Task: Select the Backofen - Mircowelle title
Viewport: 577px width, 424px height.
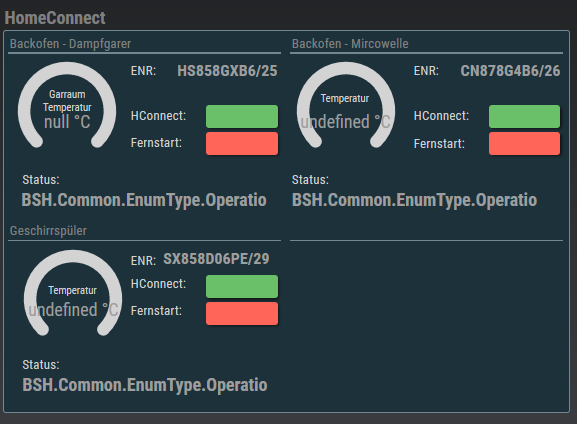Action: 350,44
